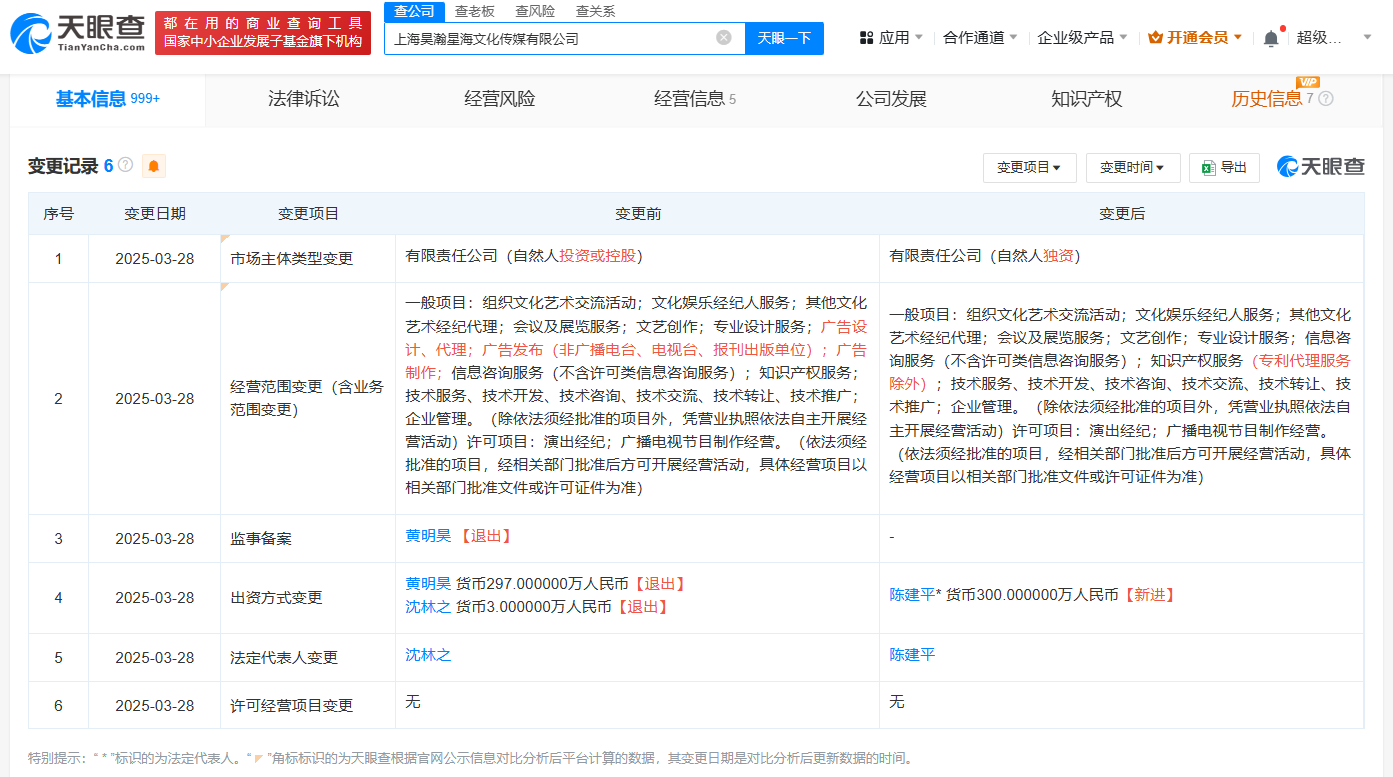Viewport: 1393px width, 777px height.
Task: Click date 2025-03-28 in row 6
Action: tap(155, 706)
